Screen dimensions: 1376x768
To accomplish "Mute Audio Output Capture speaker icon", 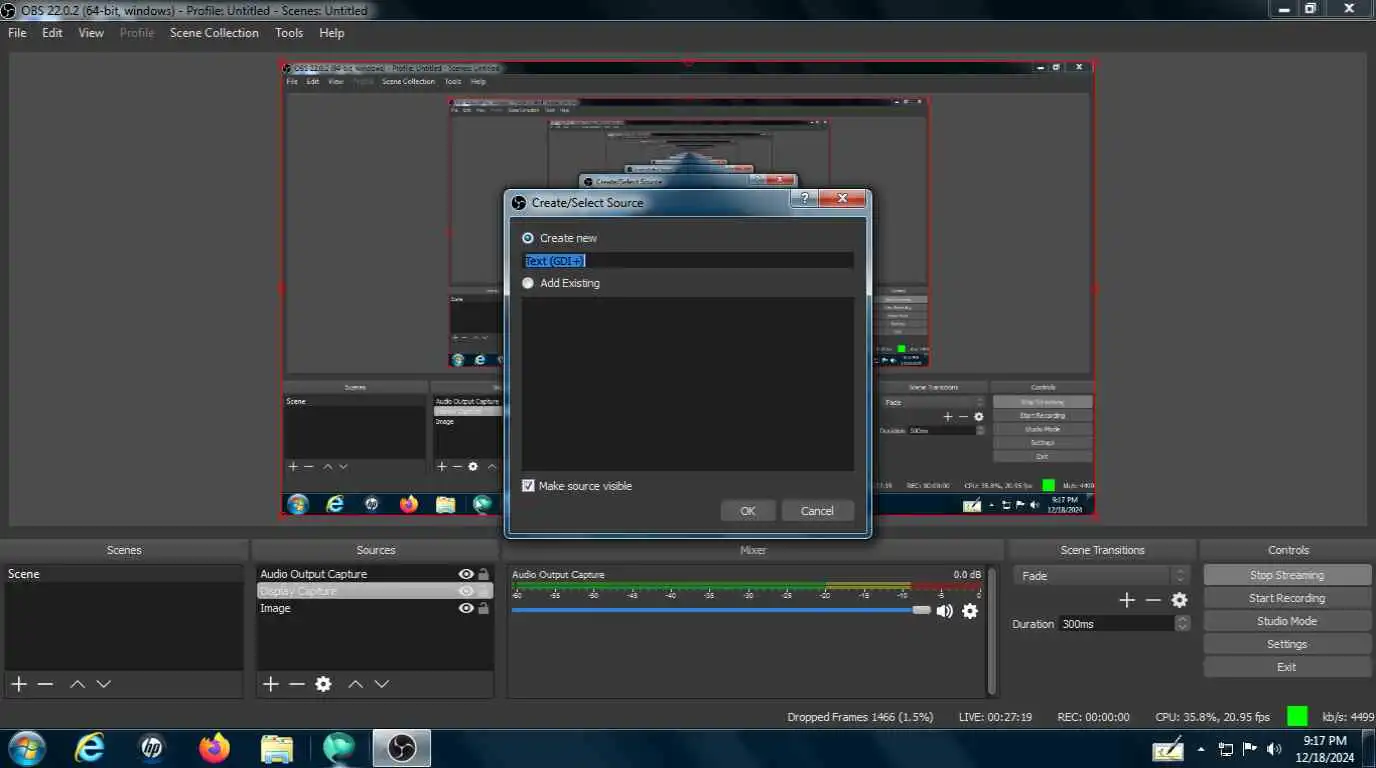I will (x=944, y=611).
